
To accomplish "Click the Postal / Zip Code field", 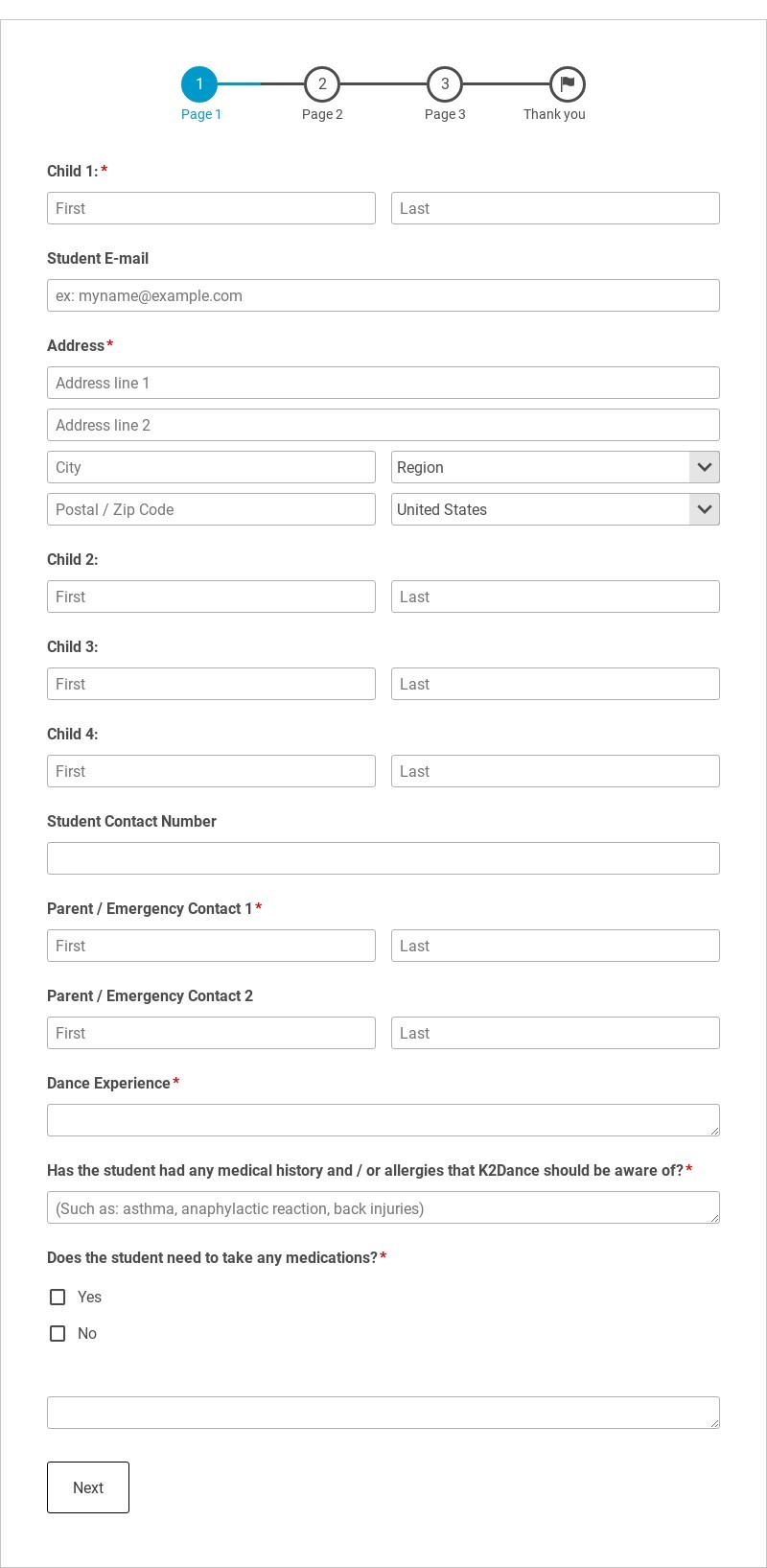I will [211, 509].
